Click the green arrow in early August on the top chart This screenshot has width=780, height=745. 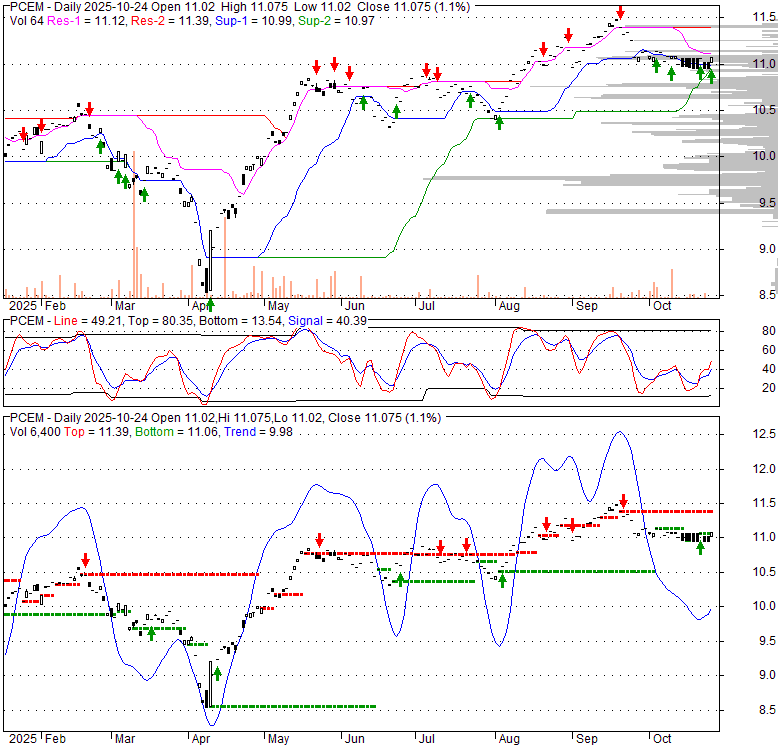point(499,122)
